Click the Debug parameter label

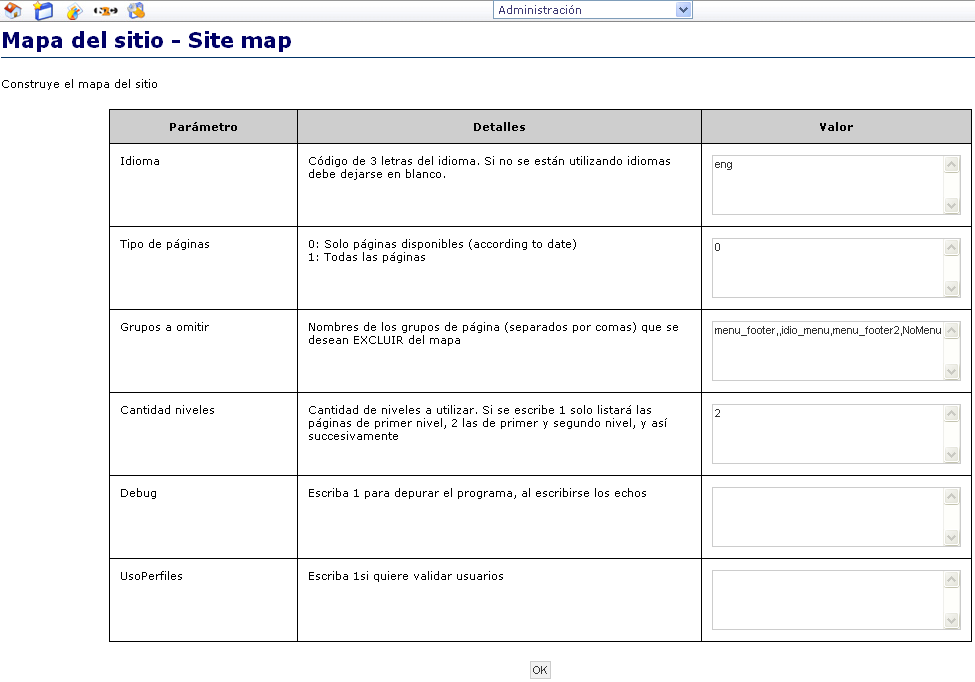point(139,494)
